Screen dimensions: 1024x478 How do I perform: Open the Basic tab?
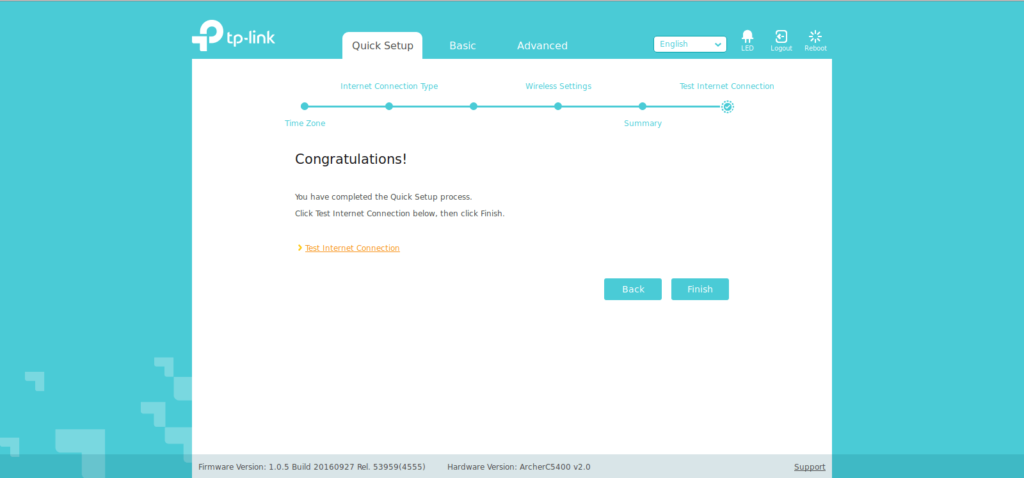click(x=462, y=46)
